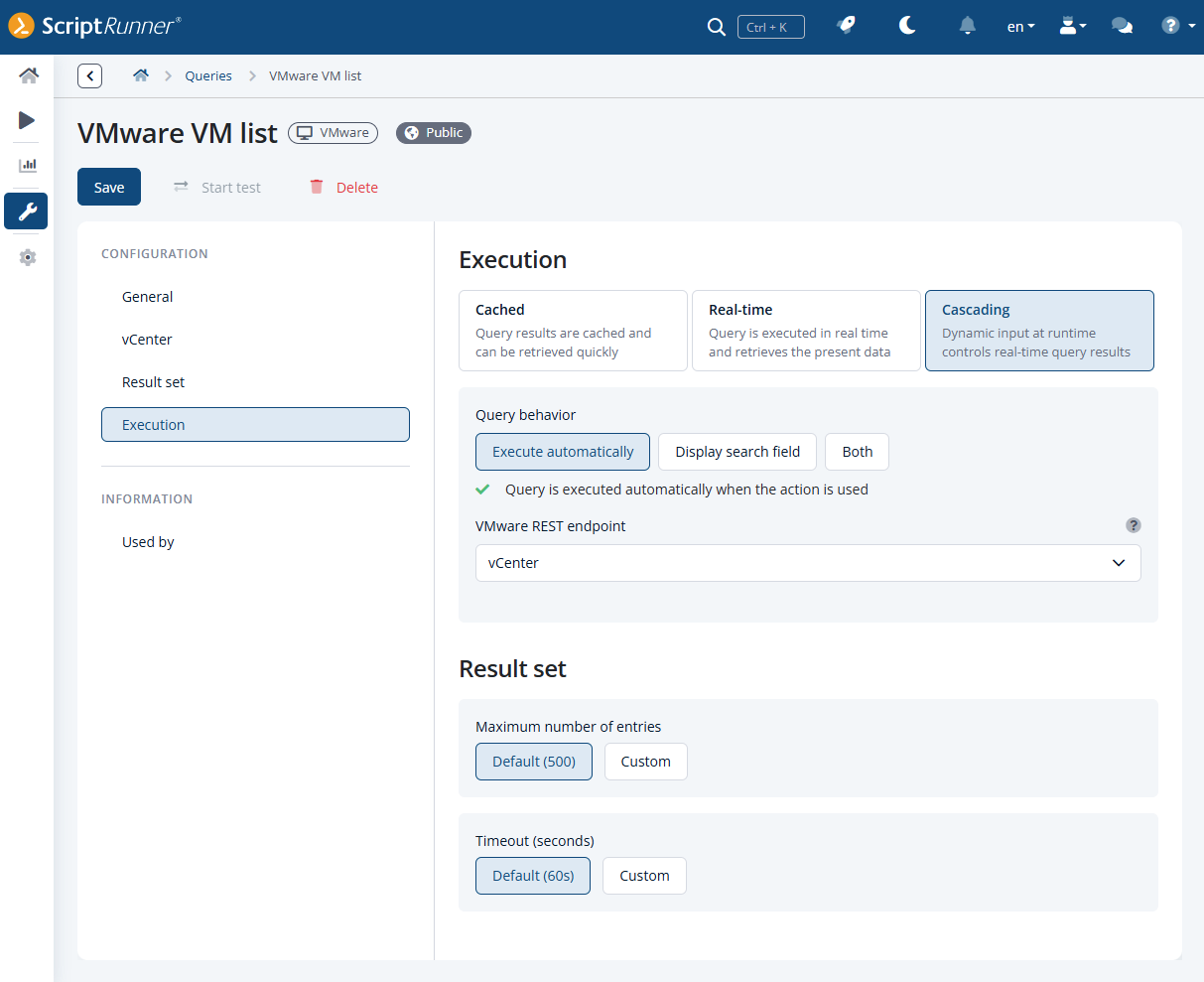Select Cascading execution mode
This screenshot has height=982, width=1204.
point(1039,331)
